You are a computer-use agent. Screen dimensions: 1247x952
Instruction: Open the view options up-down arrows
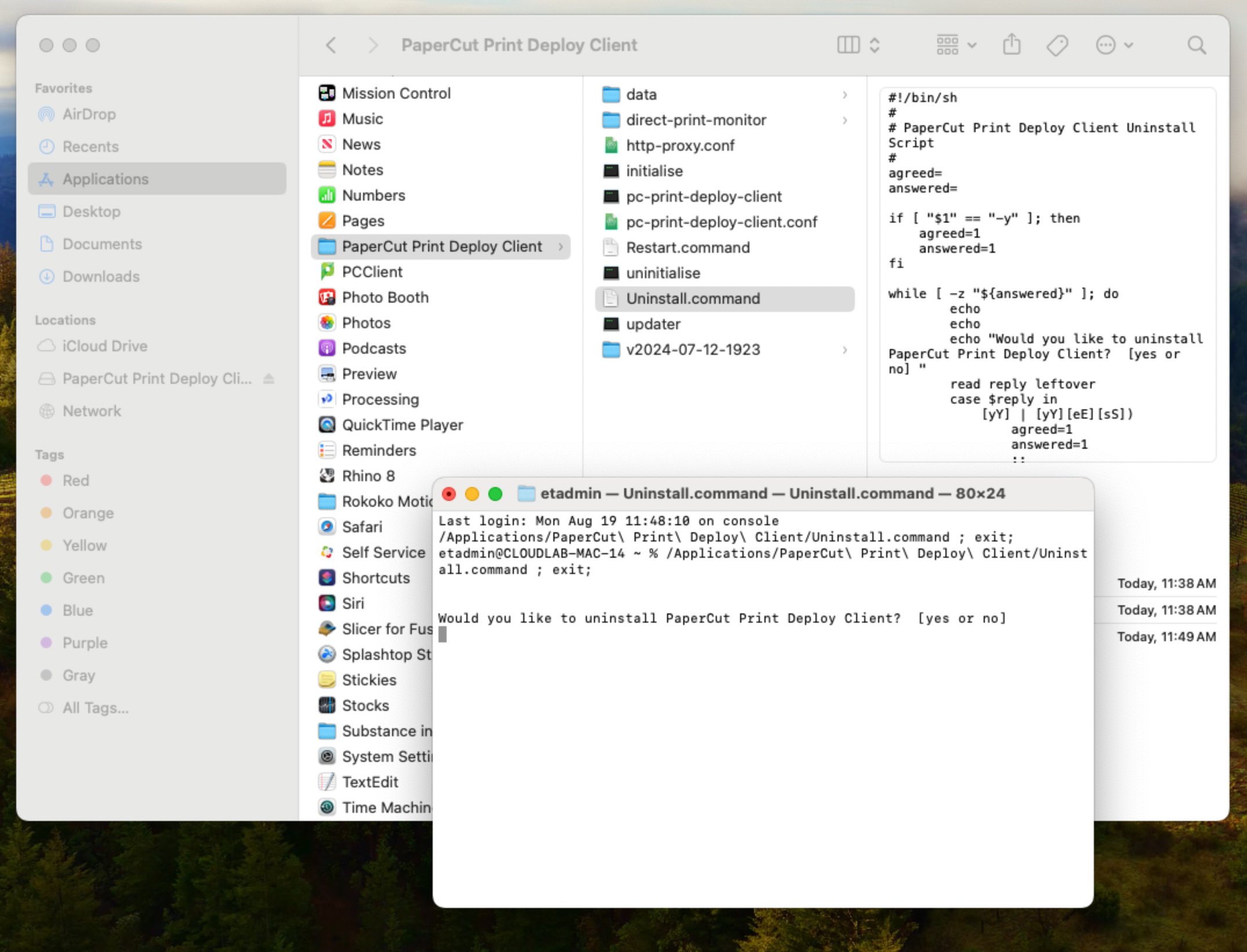[875, 45]
